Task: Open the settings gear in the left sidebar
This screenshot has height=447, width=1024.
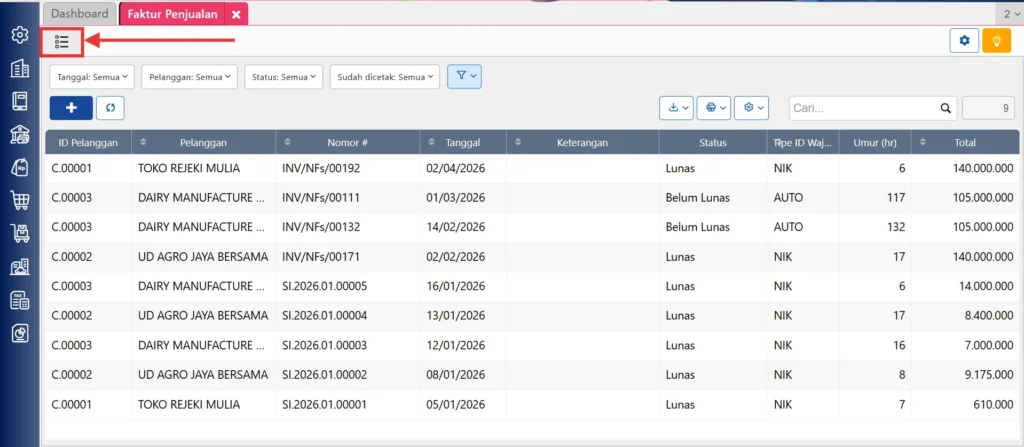Action: click(x=20, y=35)
